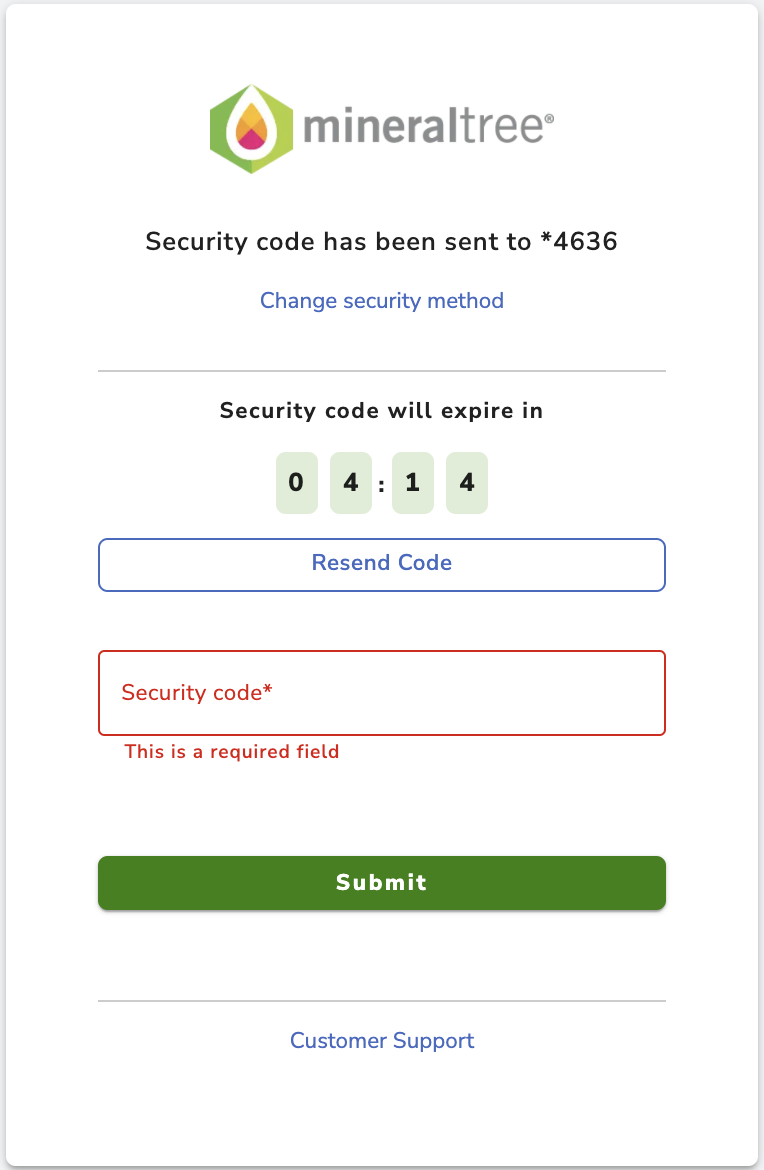The image size is (764, 1170).
Task: Click the last seconds digit of the countdown
Action: coord(467,483)
